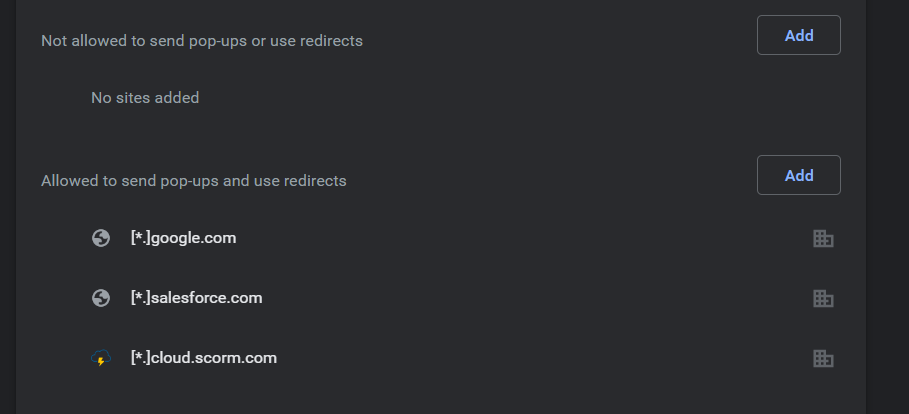Click the enterprise building icon for cloud.scorm.com
This screenshot has width=909, height=414.
pos(823,358)
